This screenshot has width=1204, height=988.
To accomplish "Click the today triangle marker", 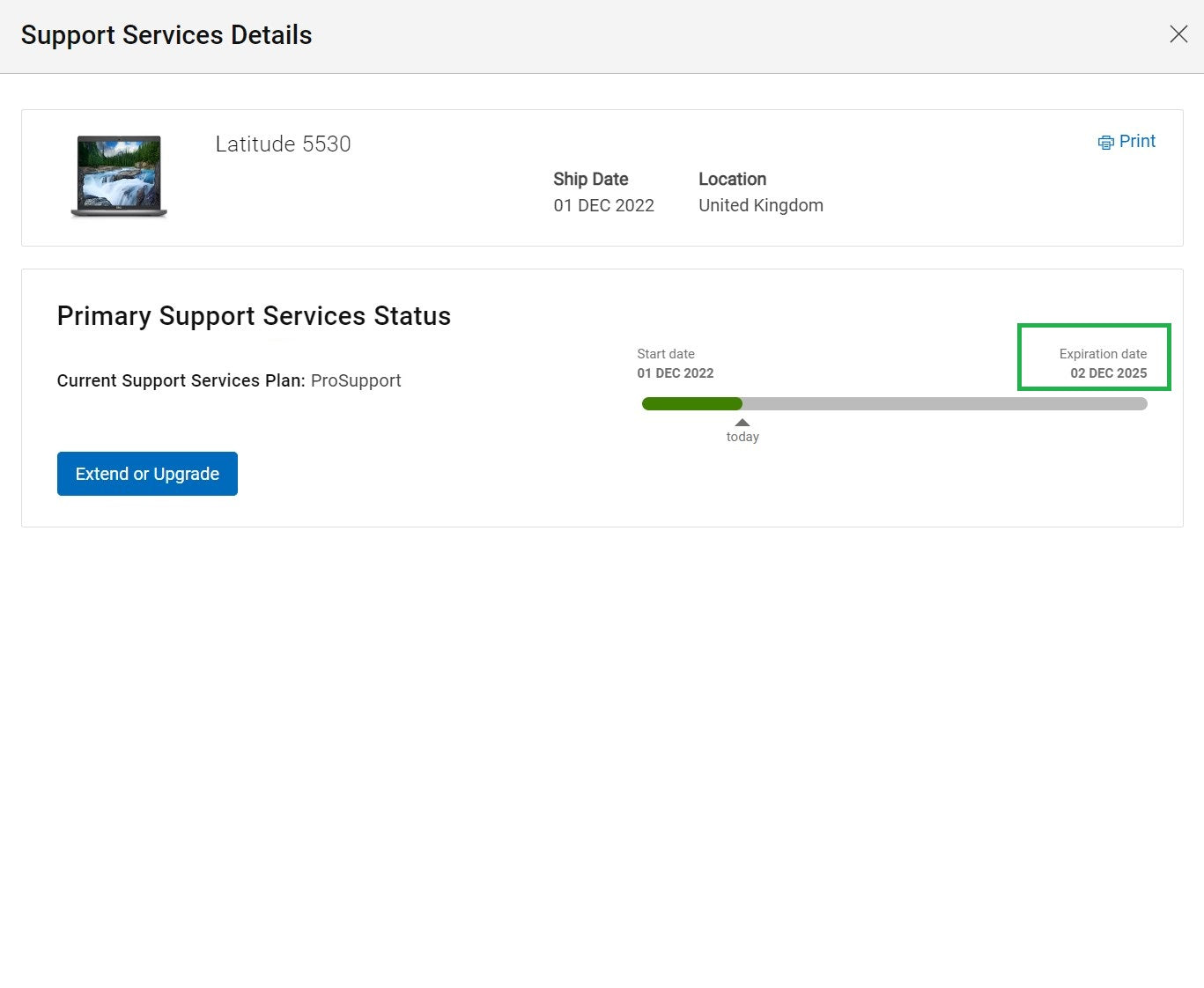I will 742,423.
